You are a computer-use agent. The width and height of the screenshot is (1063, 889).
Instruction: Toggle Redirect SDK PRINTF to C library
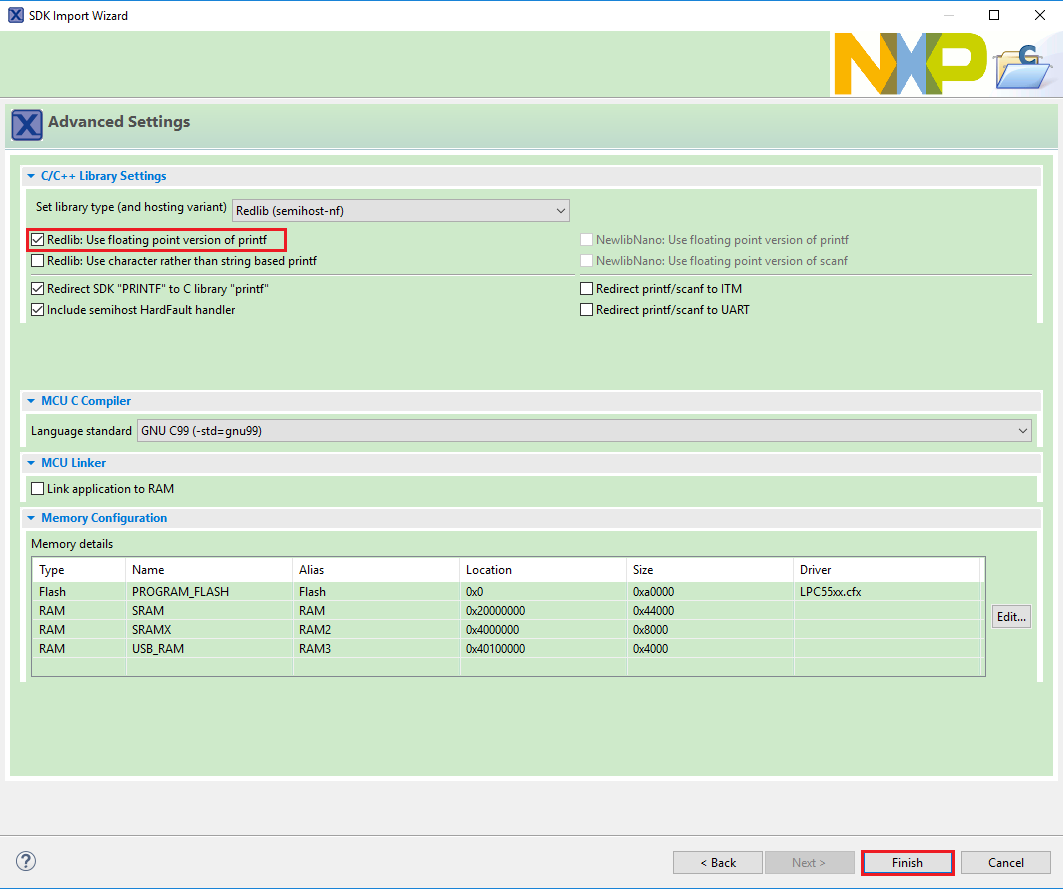(x=38, y=289)
